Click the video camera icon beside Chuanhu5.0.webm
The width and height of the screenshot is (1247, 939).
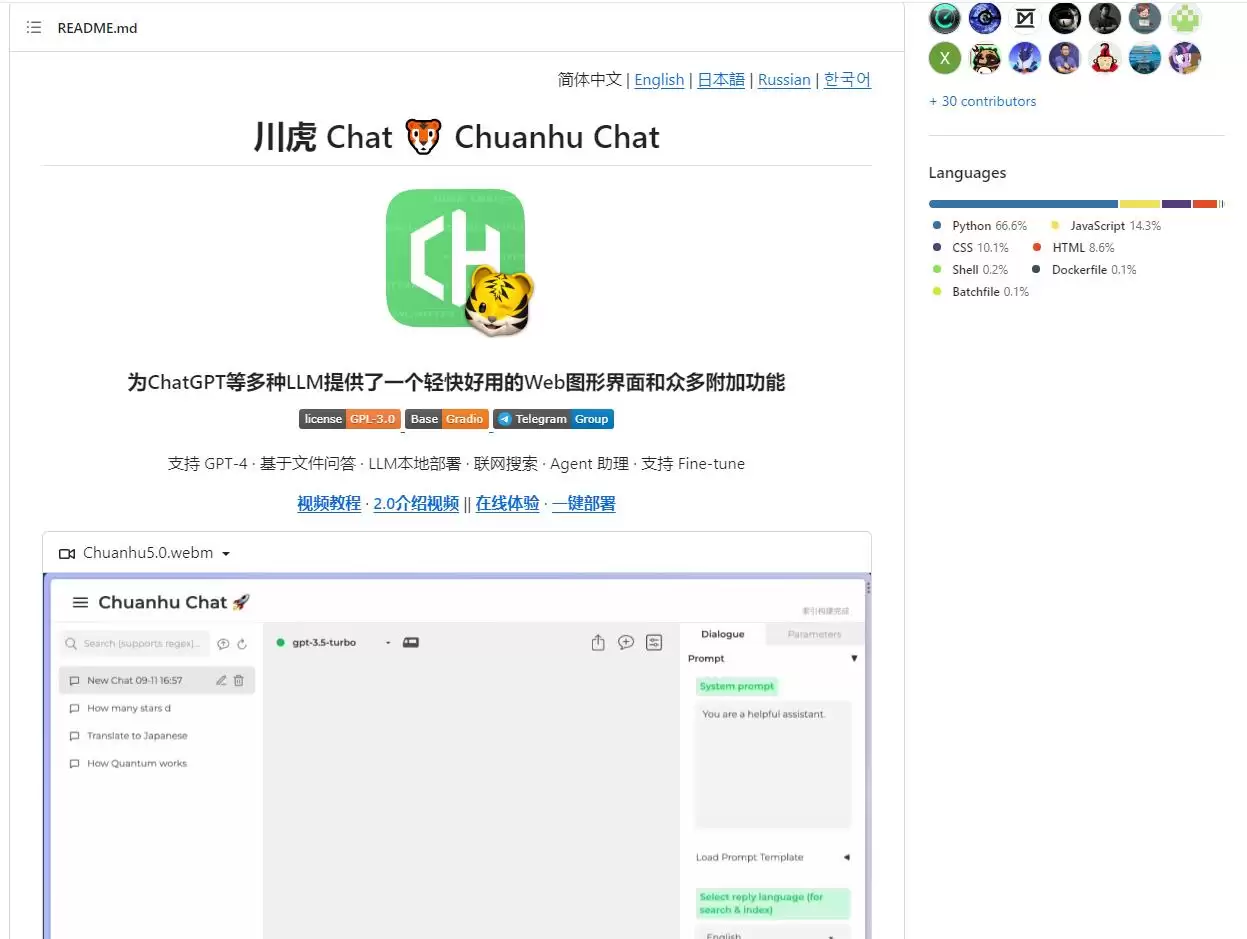[x=67, y=553]
